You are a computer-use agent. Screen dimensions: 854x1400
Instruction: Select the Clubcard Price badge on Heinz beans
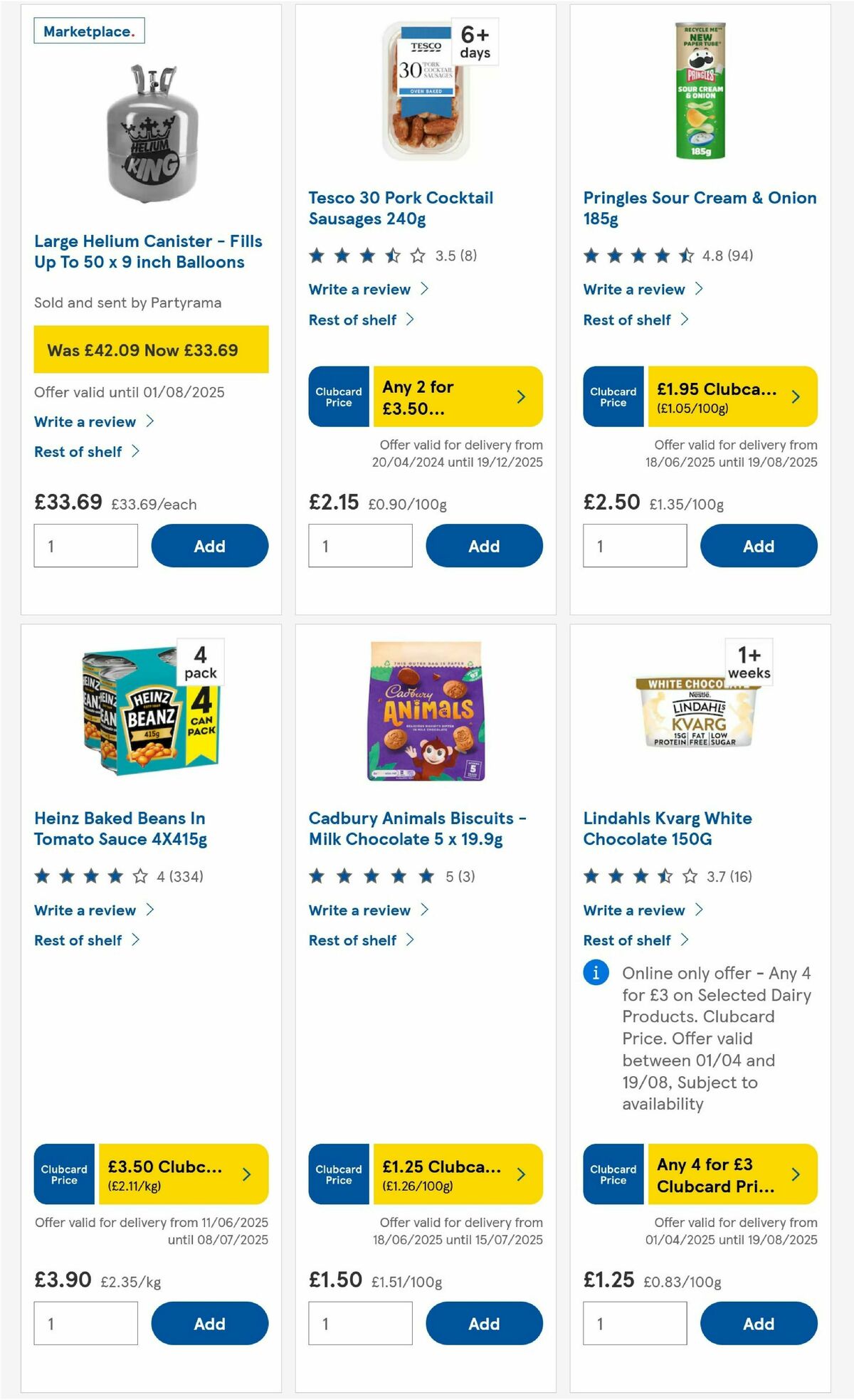[x=63, y=1174]
